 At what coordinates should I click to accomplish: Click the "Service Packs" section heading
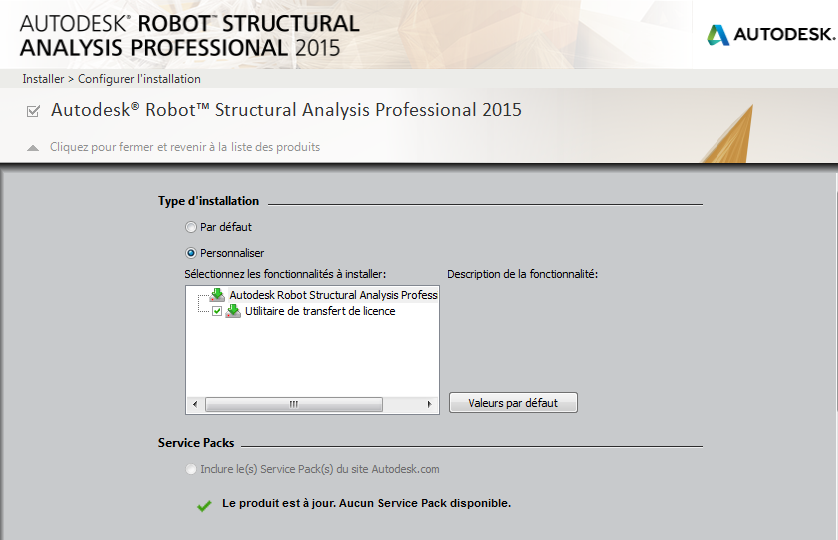coord(196,443)
